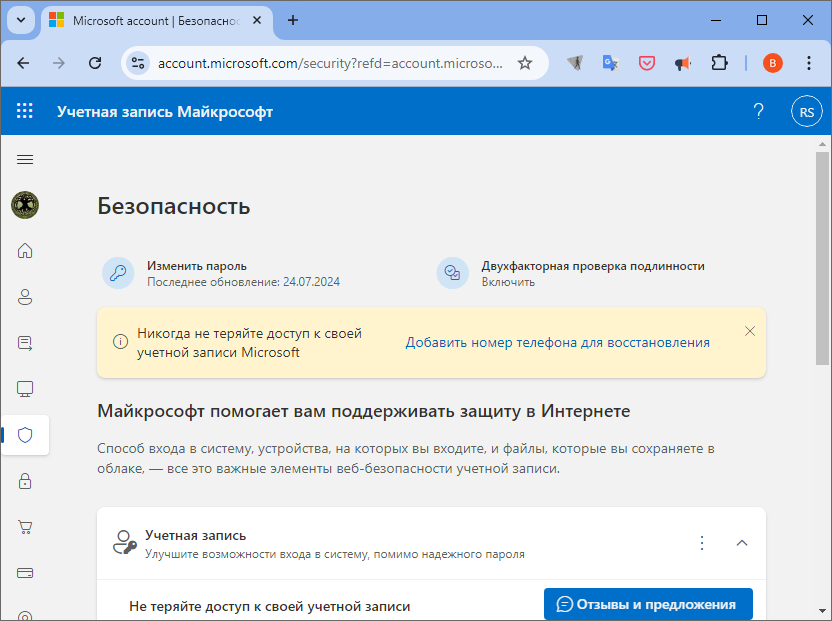Select the Microsoft account browser tab
Viewport: 832px width, 621px height.
pyautogui.click(x=157, y=21)
